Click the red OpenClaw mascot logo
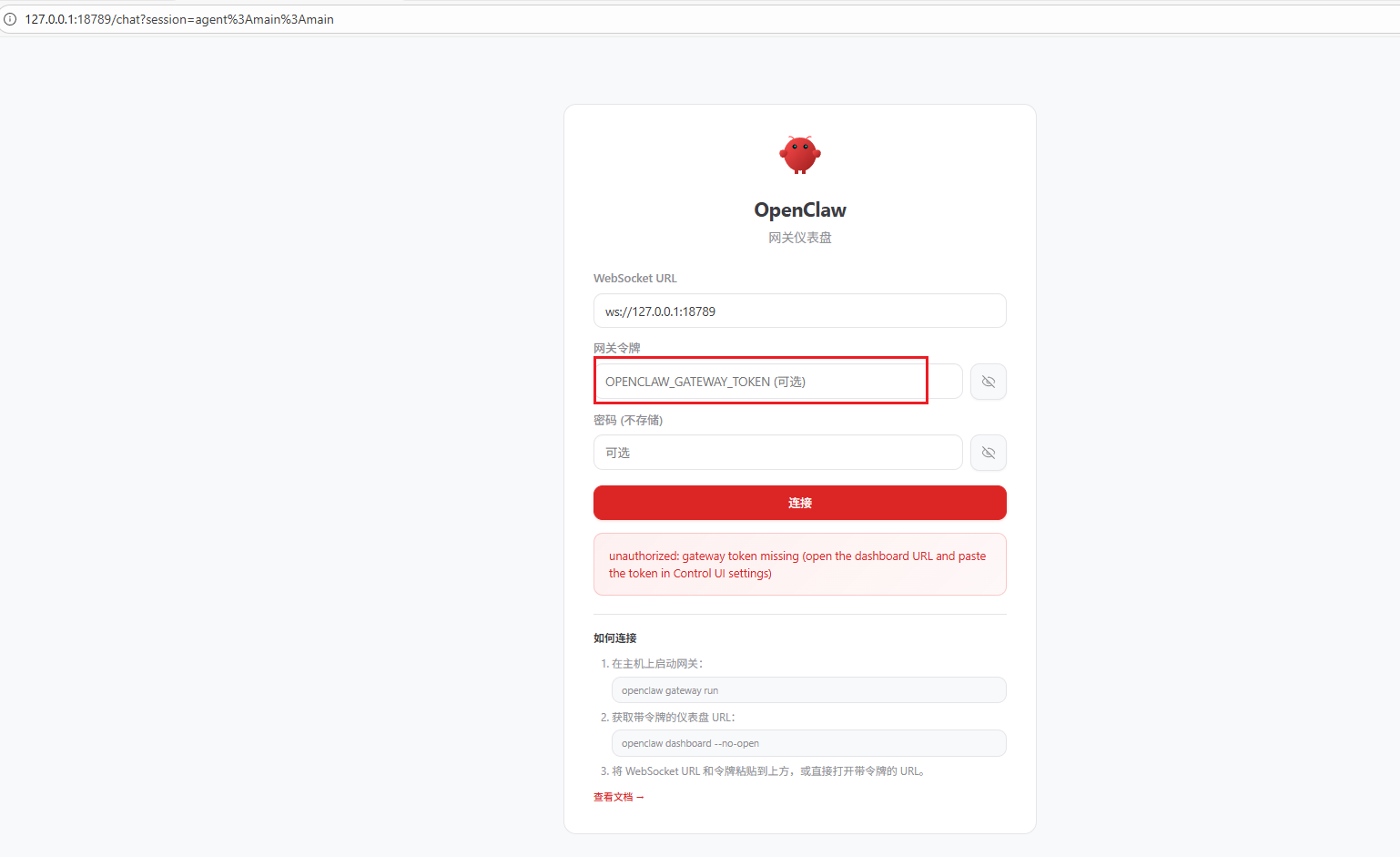 tap(800, 155)
